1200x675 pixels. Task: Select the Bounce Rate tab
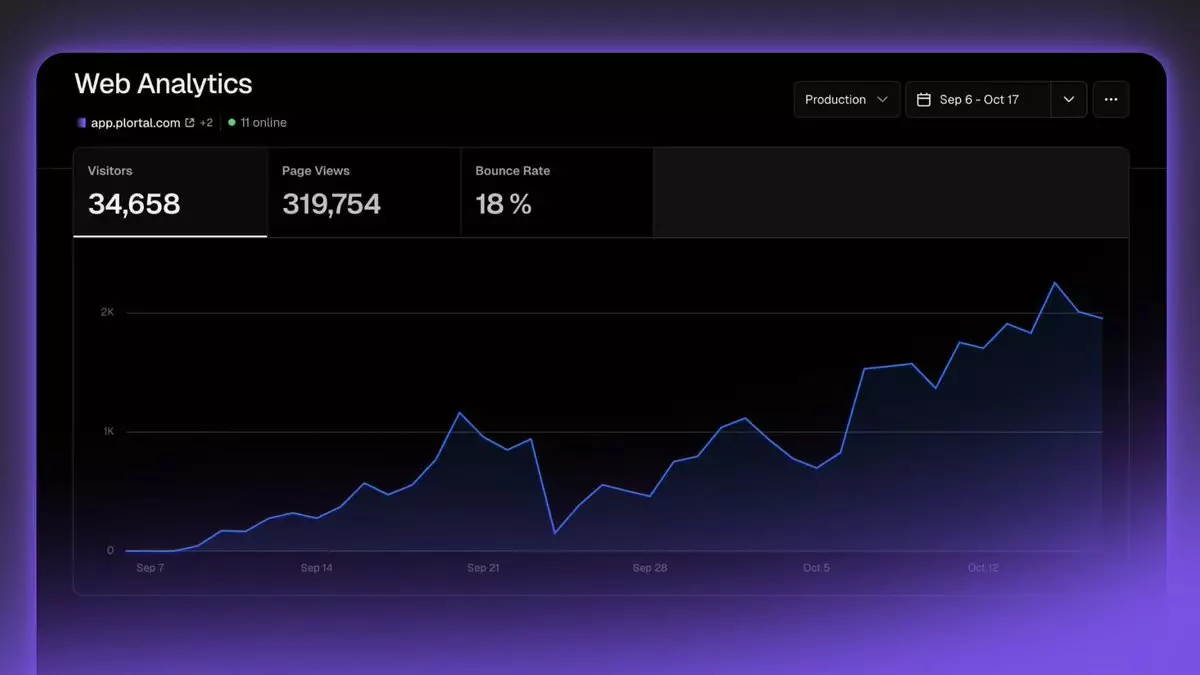coord(556,192)
